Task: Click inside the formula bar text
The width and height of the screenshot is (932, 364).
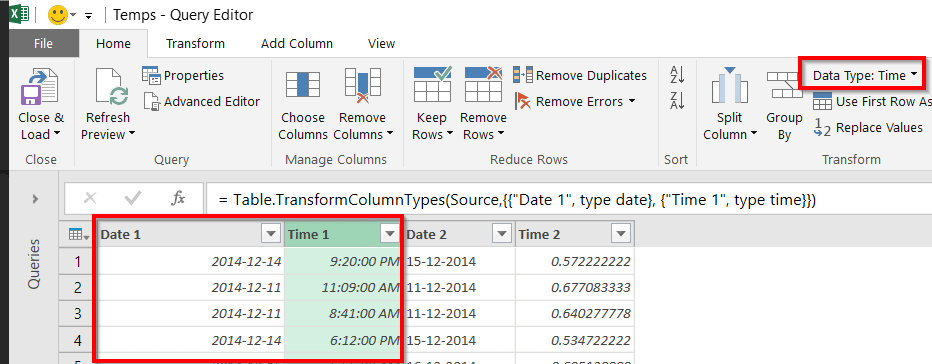Action: point(517,200)
